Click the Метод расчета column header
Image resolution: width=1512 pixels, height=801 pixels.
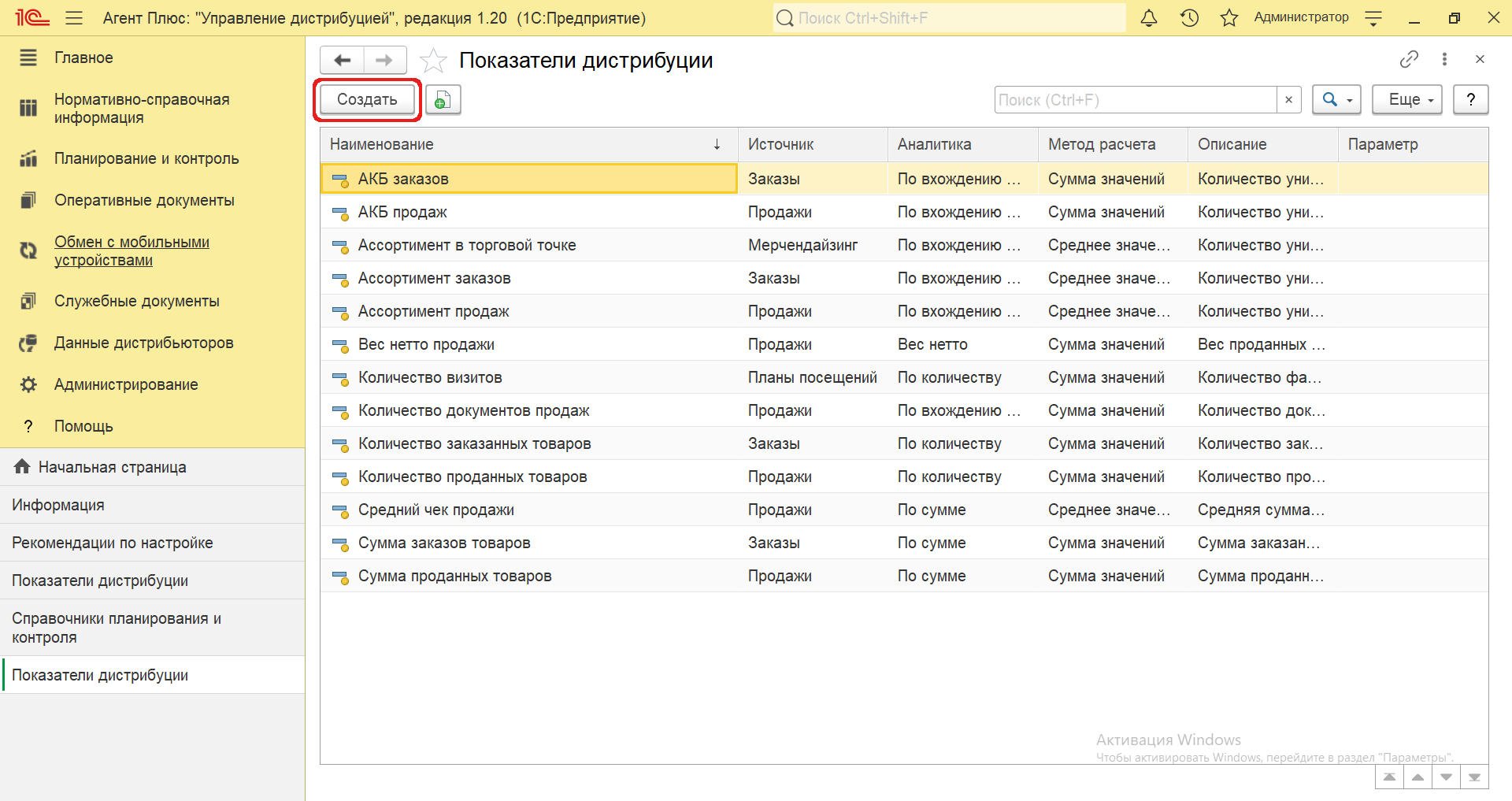(1113, 144)
